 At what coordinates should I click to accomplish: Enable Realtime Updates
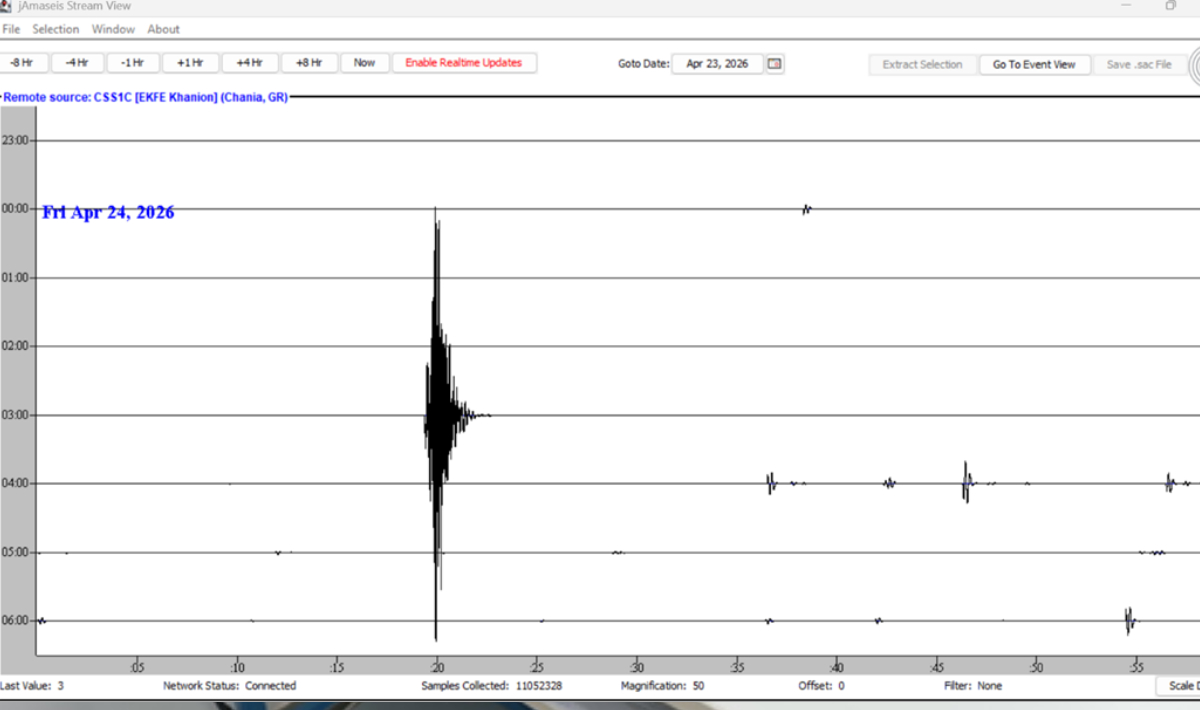[x=463, y=63]
